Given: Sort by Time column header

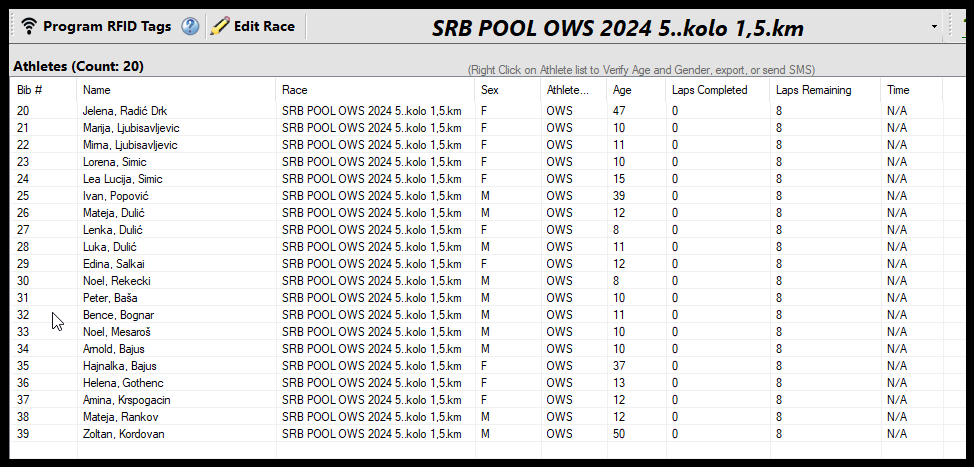Looking at the screenshot, I should (x=898, y=90).
